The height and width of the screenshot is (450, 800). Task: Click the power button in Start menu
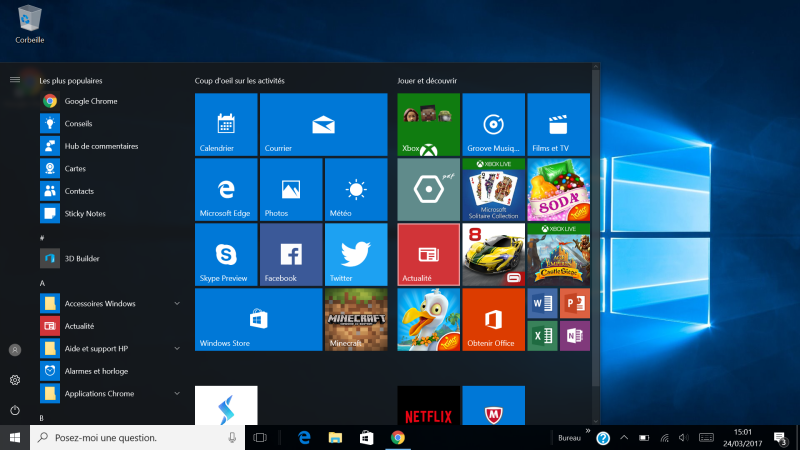[15, 410]
